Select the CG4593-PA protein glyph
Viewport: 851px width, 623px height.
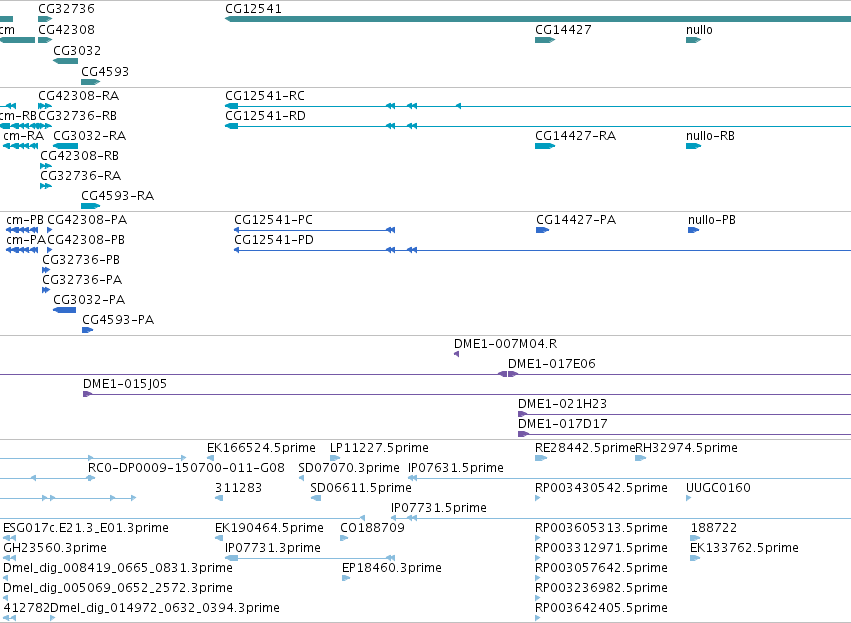click(87, 330)
